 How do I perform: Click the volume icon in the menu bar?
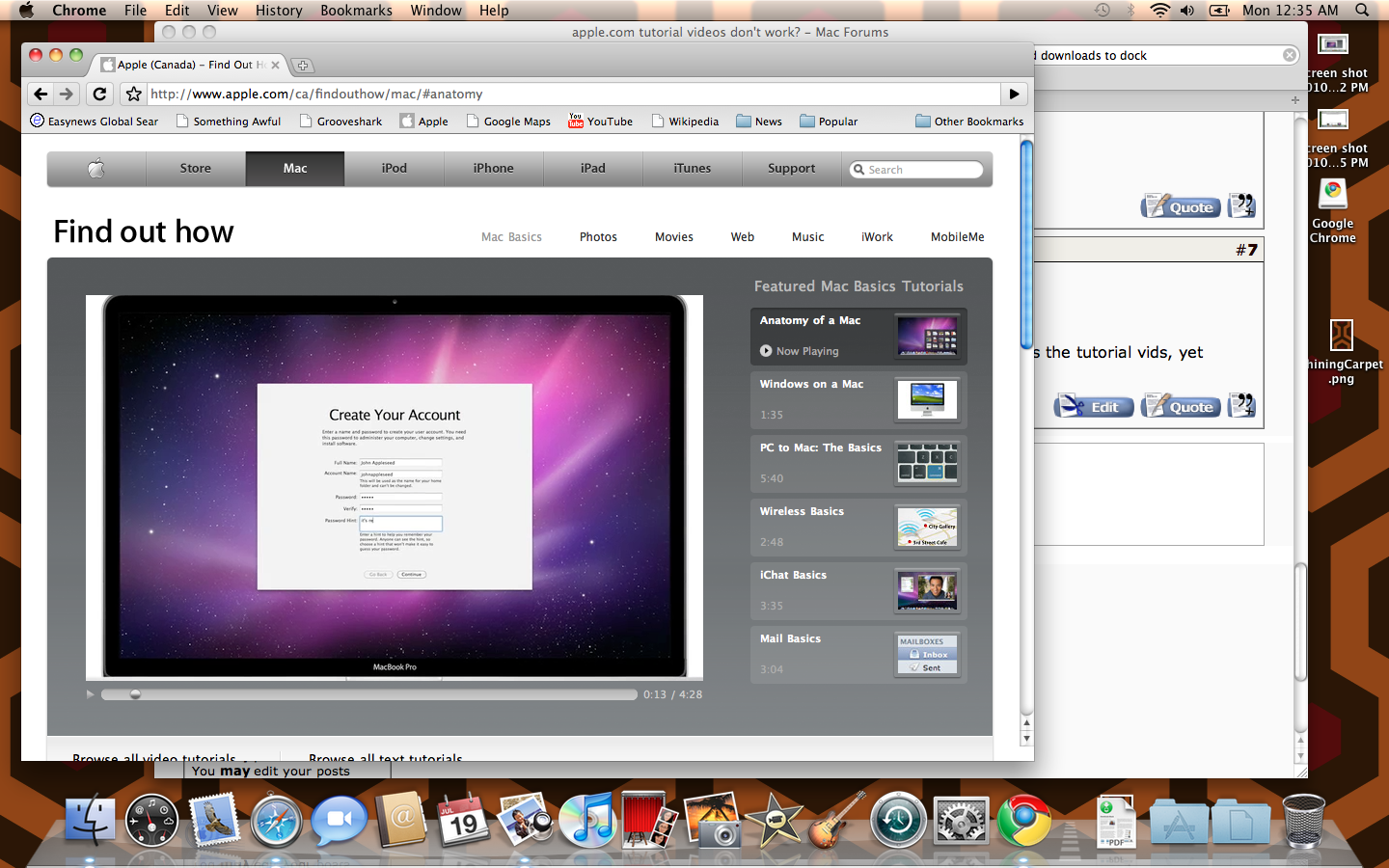tap(1187, 10)
